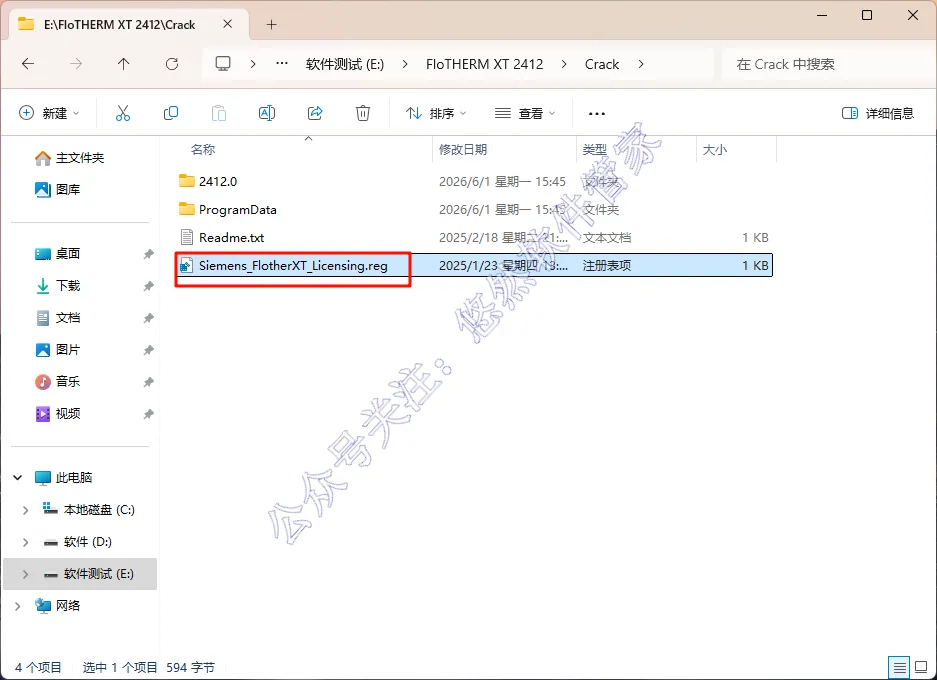937x680 pixels.
Task: Click the Share icon in toolbar
Action: pyautogui.click(x=315, y=113)
